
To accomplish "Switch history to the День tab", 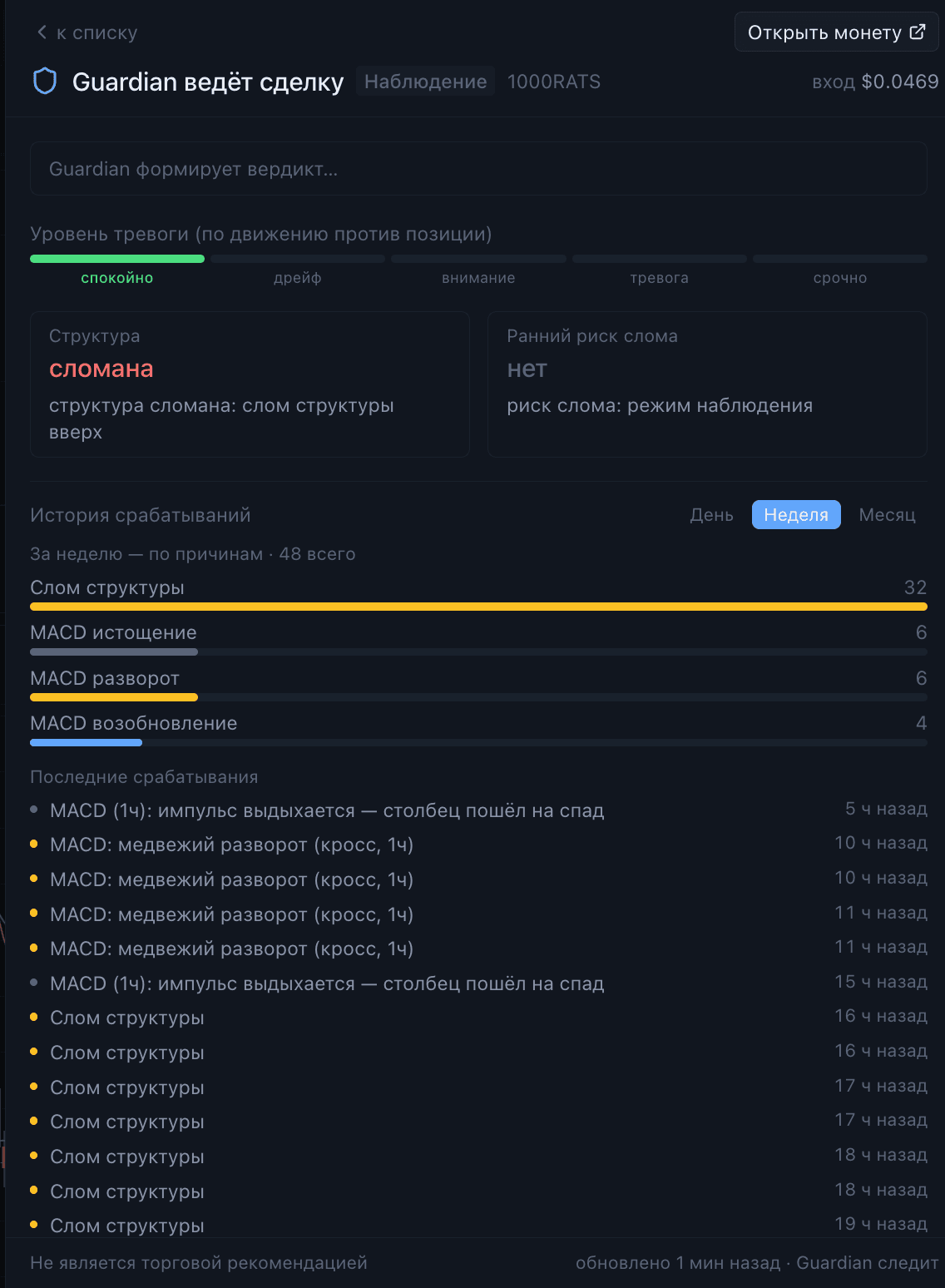I will [x=711, y=515].
